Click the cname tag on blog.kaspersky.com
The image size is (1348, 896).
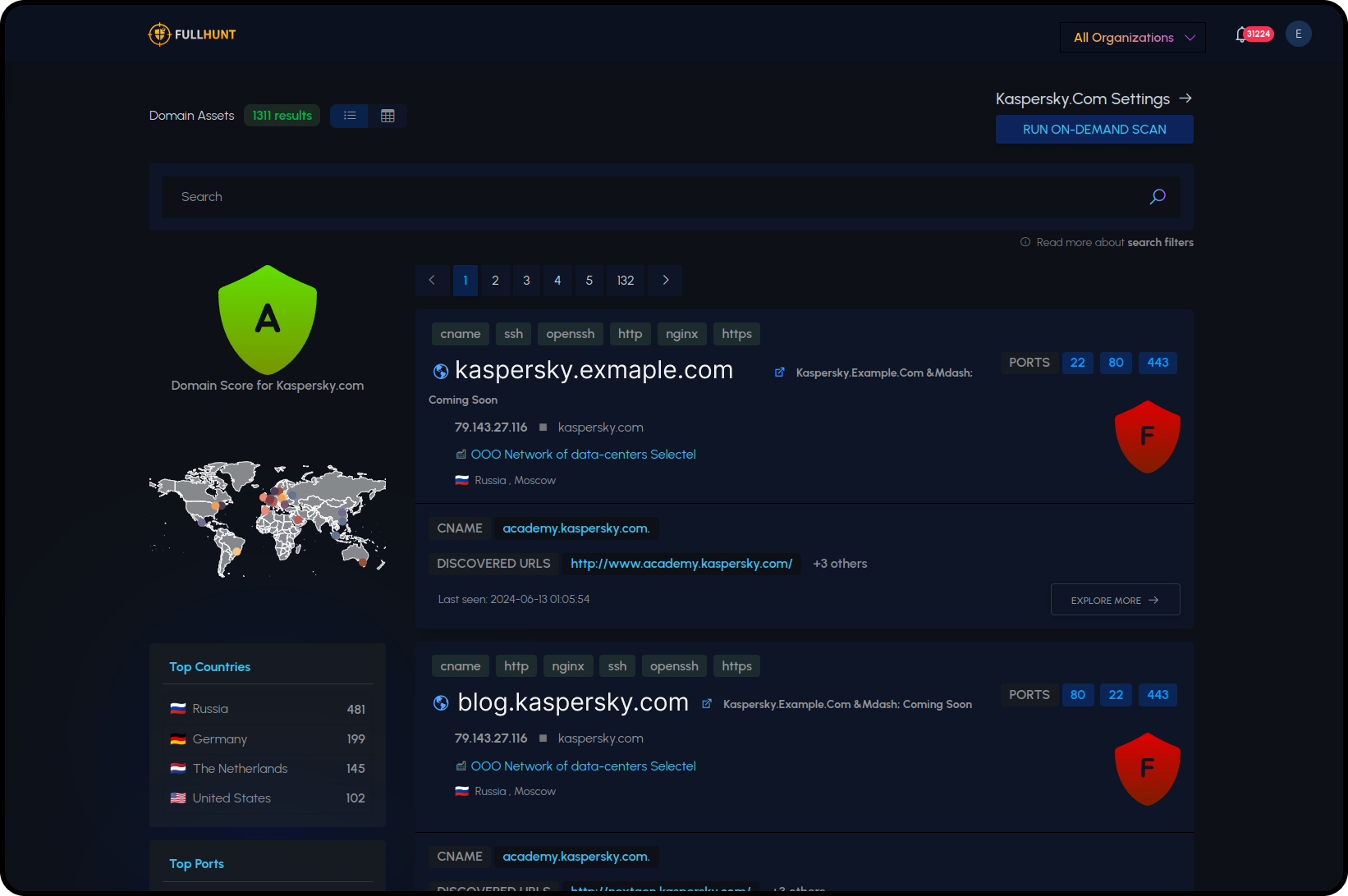[x=461, y=666]
